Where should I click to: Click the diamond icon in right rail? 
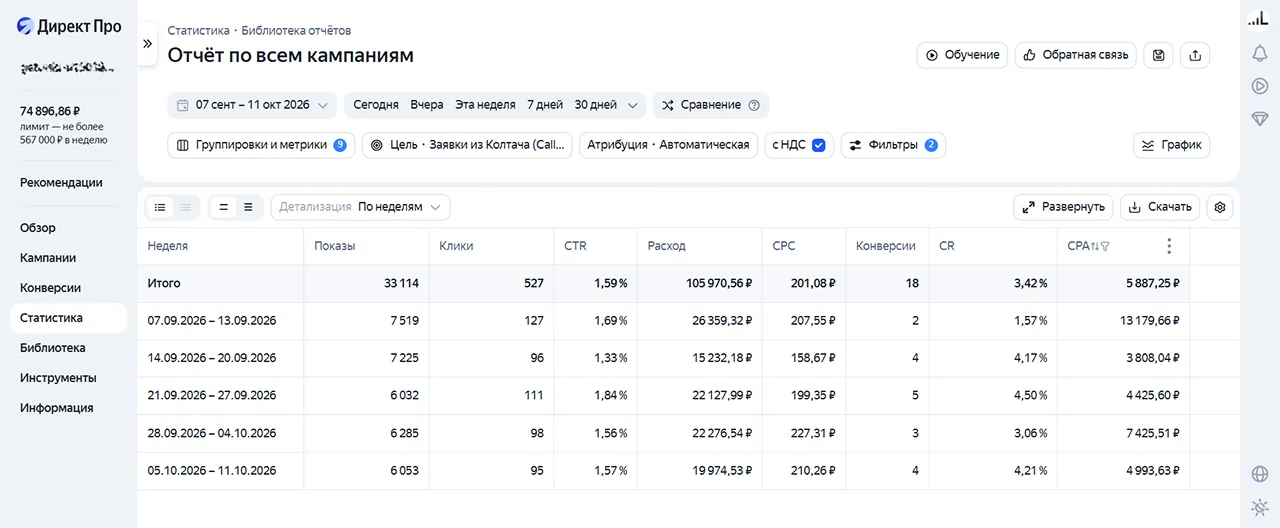(x=1260, y=118)
